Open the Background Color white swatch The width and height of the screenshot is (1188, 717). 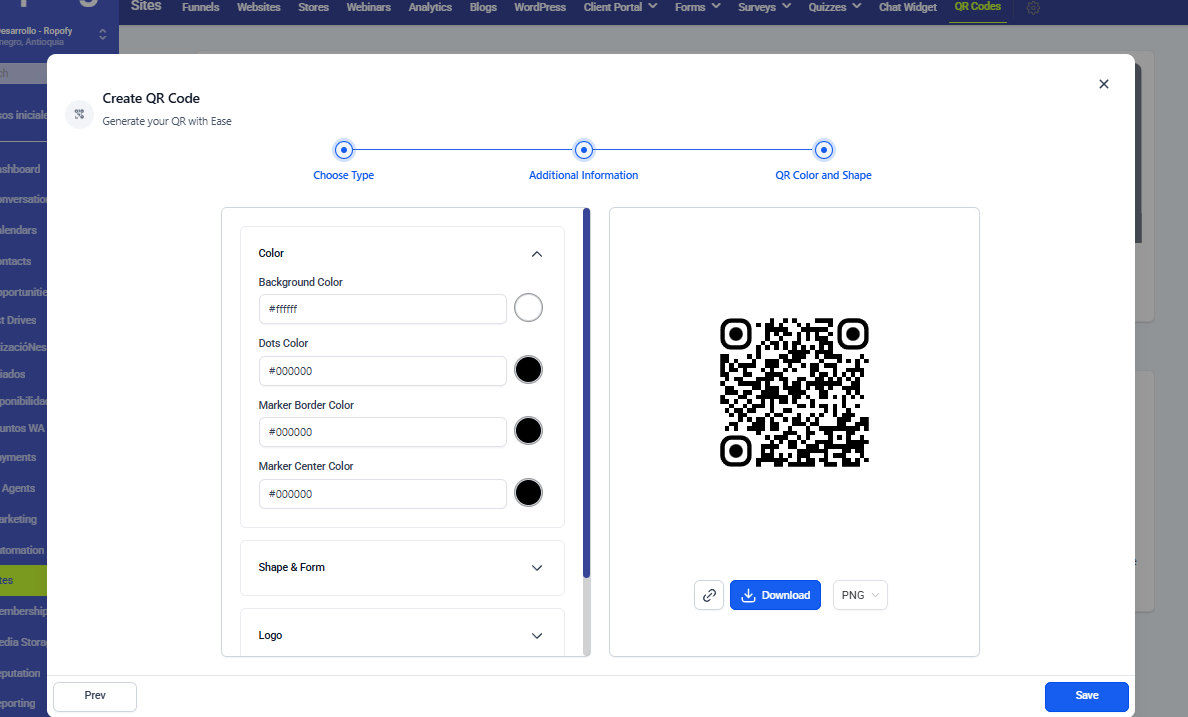coord(528,308)
